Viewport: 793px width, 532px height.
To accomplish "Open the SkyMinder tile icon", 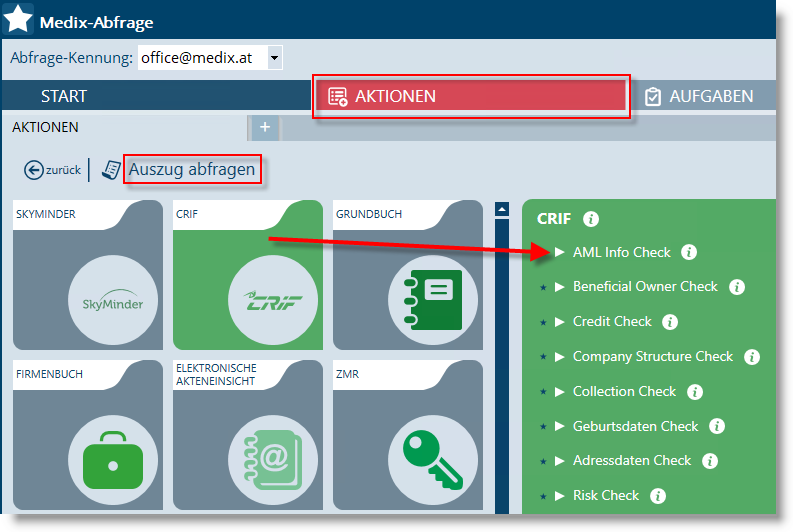I will (x=113, y=298).
